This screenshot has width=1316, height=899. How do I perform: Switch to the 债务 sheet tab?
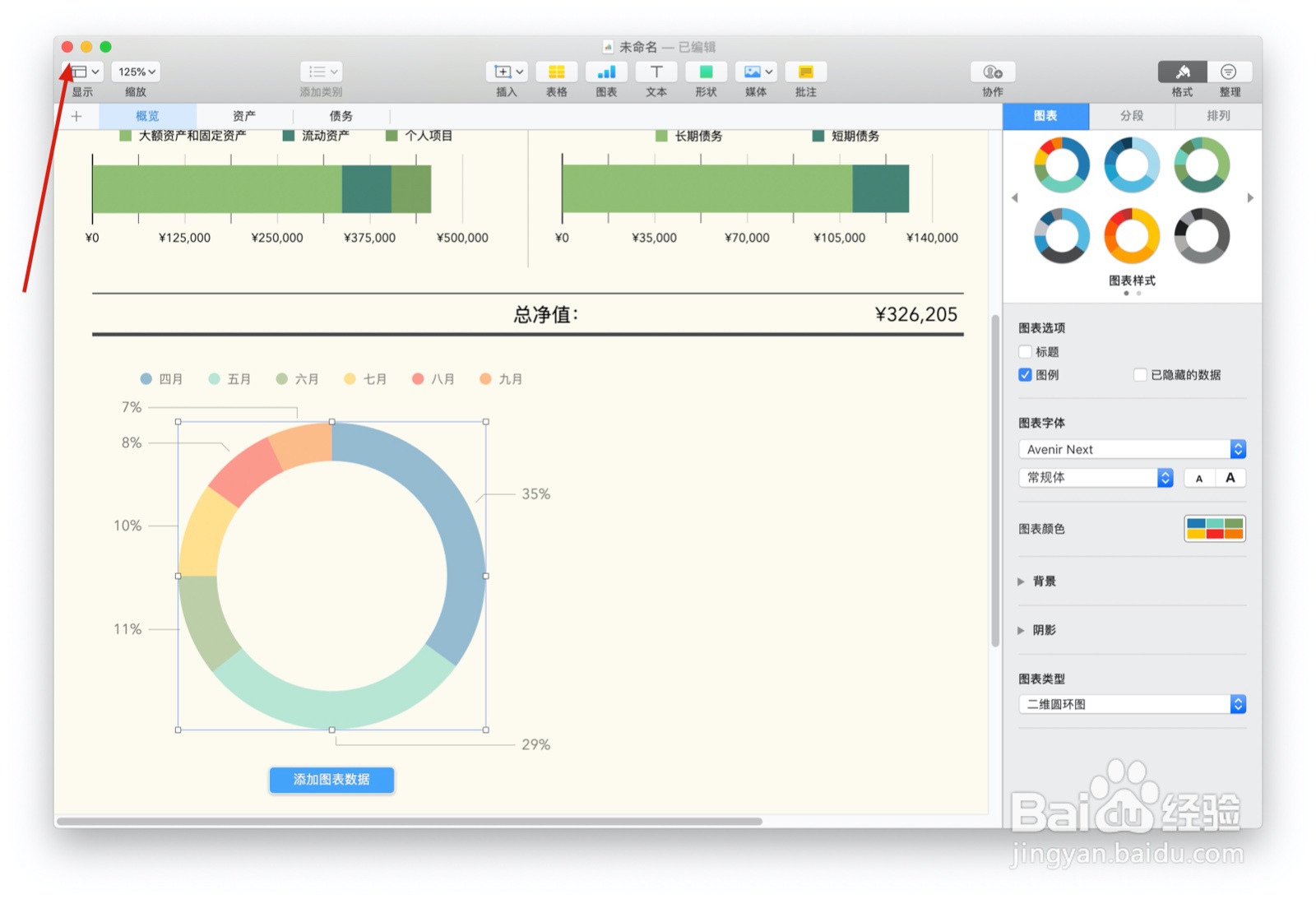342,115
